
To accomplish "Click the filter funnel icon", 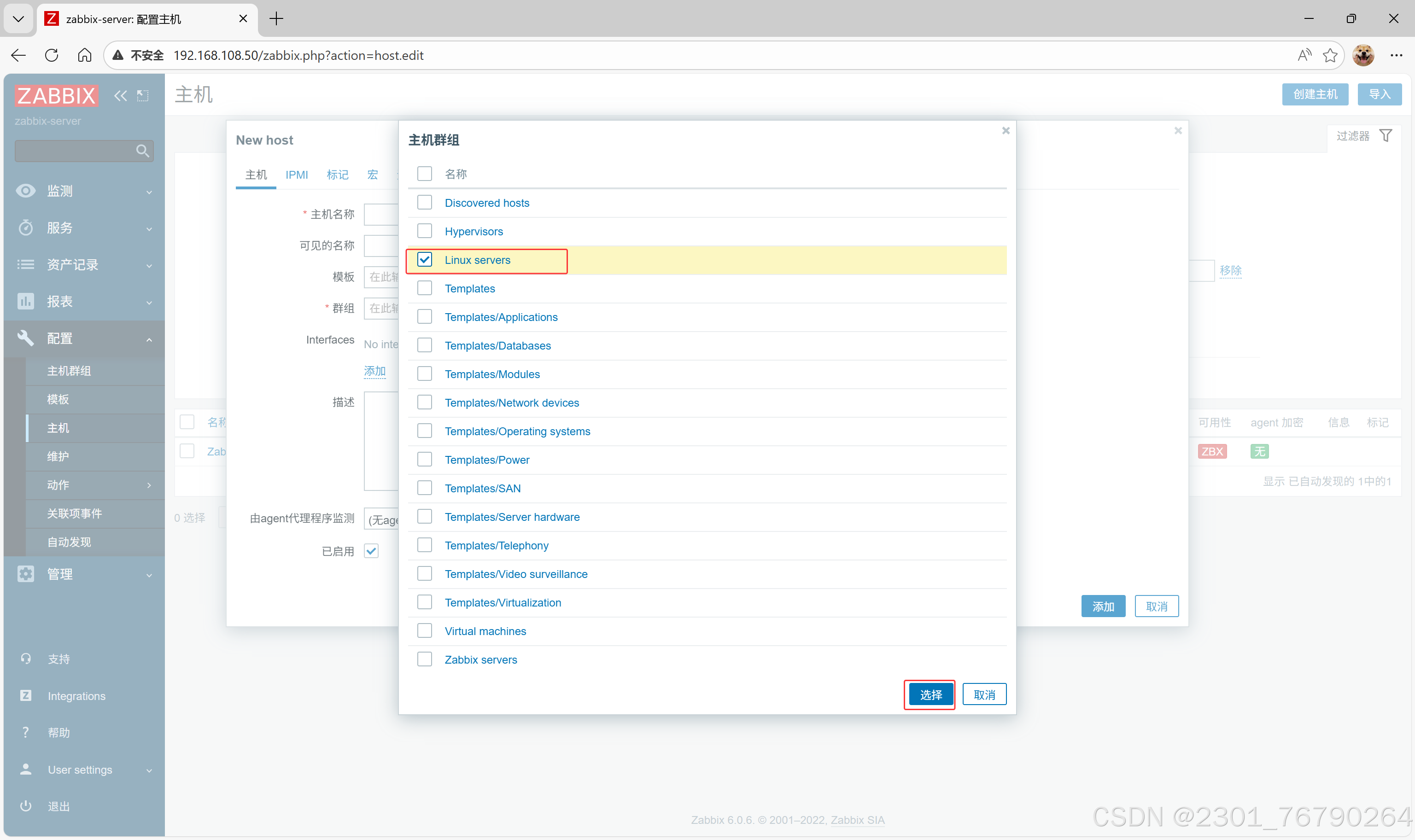I will click(x=1386, y=136).
